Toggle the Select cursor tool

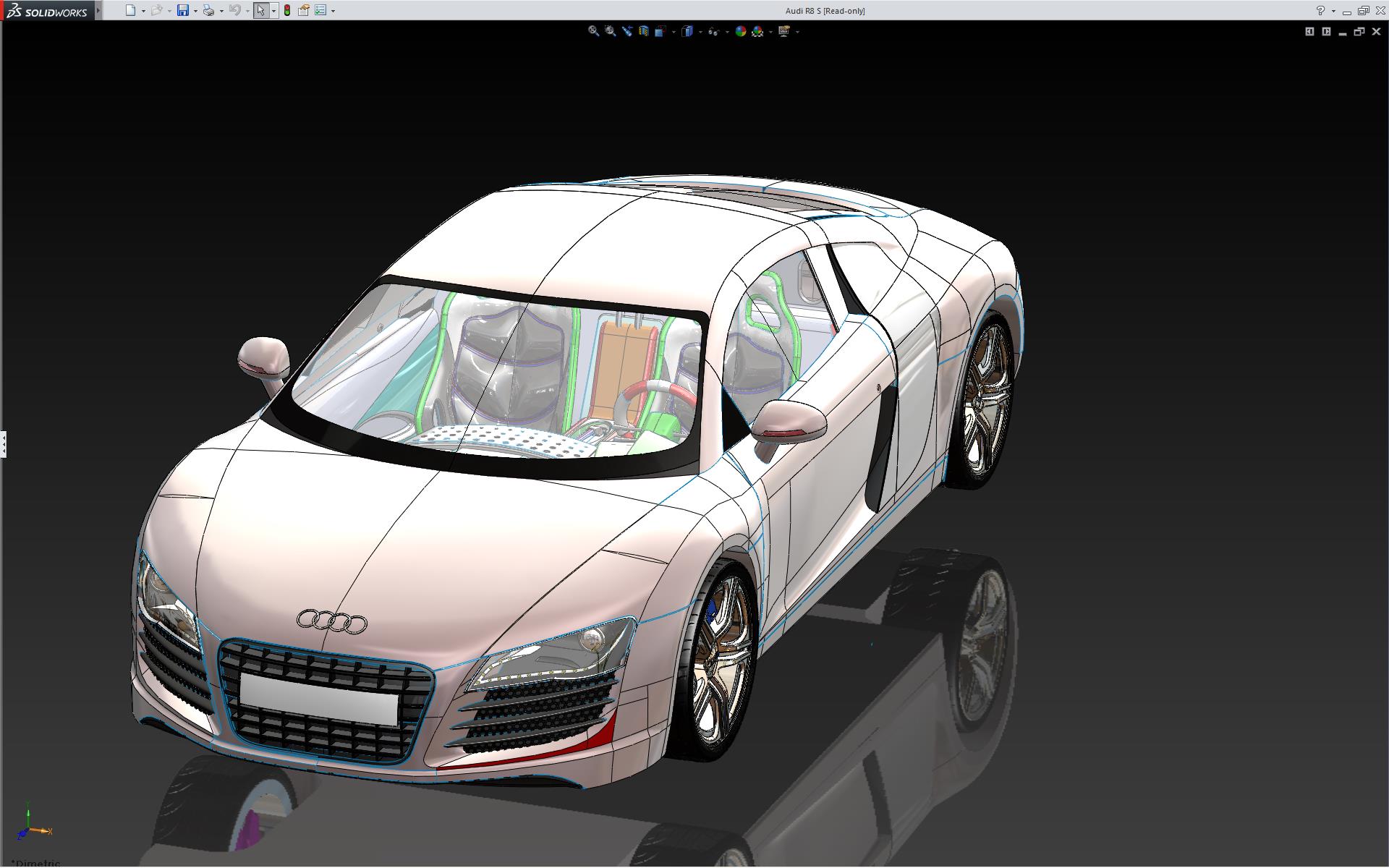(260, 10)
